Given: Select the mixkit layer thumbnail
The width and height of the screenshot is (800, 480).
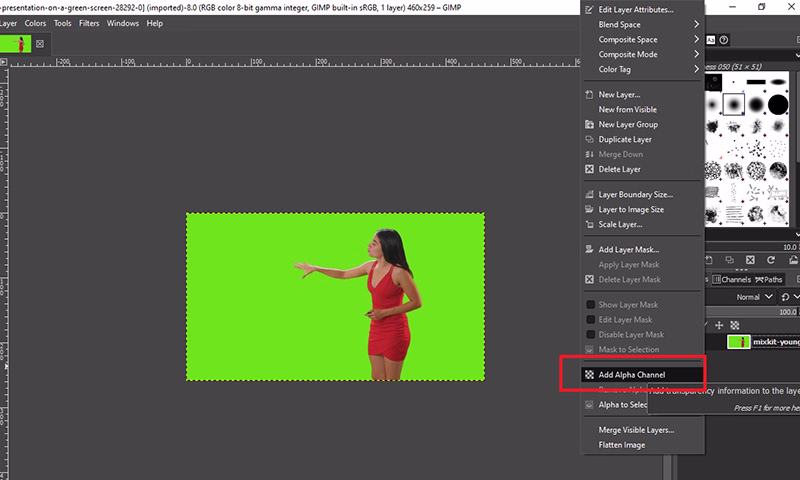Looking at the screenshot, I should pos(738,342).
